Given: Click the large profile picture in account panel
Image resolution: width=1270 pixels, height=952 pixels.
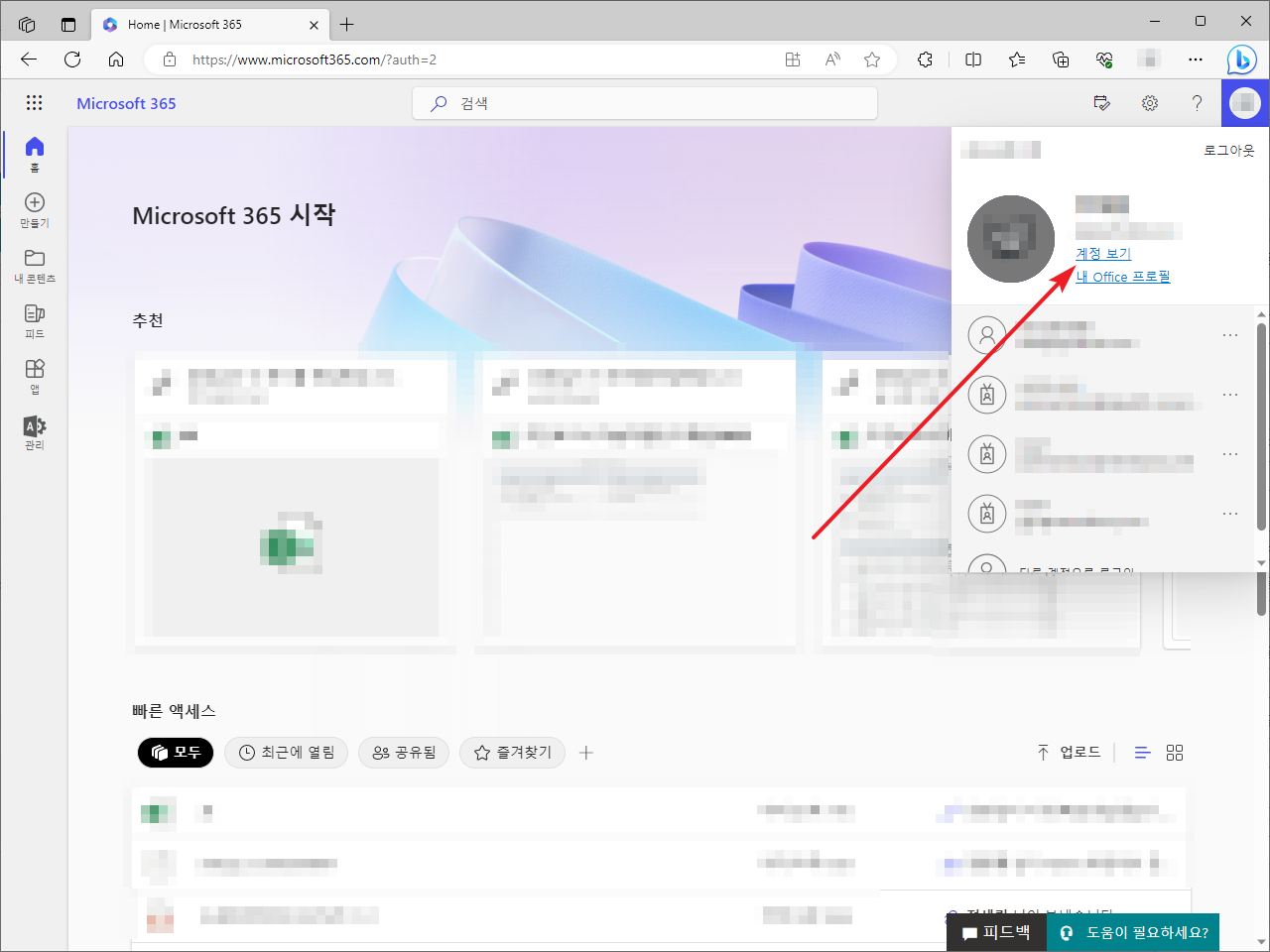Looking at the screenshot, I should [x=1011, y=239].
